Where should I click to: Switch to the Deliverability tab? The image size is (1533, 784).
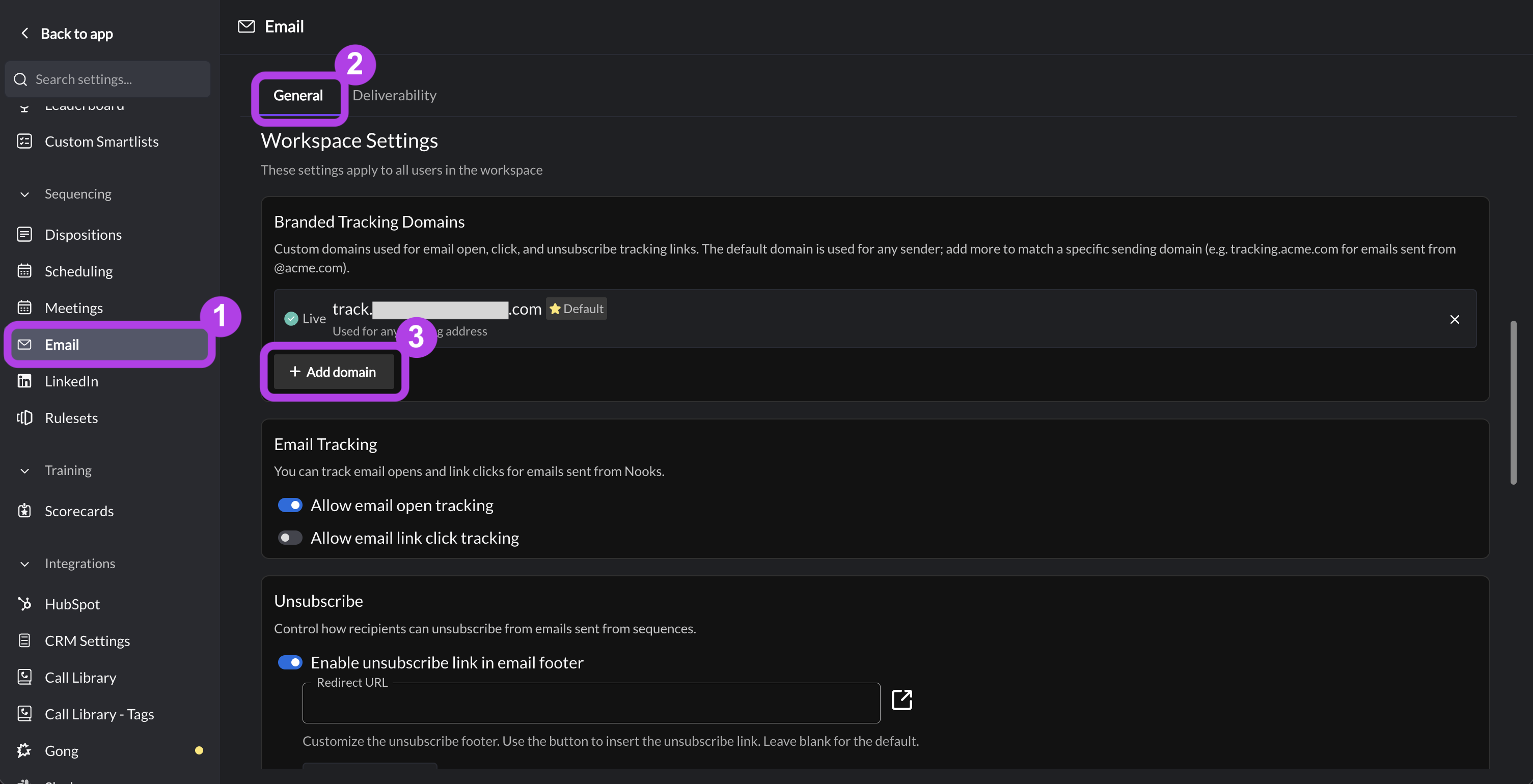395,95
